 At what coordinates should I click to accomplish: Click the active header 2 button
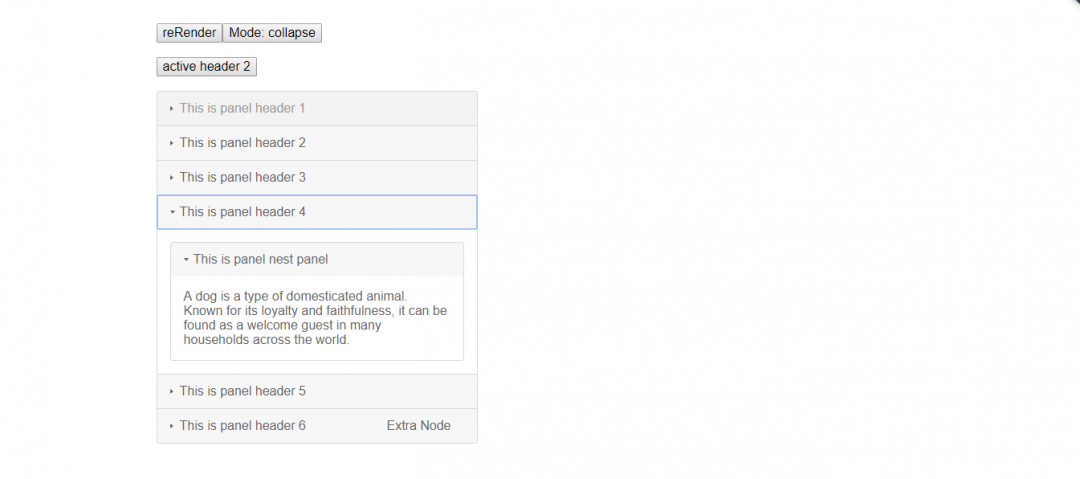[207, 67]
